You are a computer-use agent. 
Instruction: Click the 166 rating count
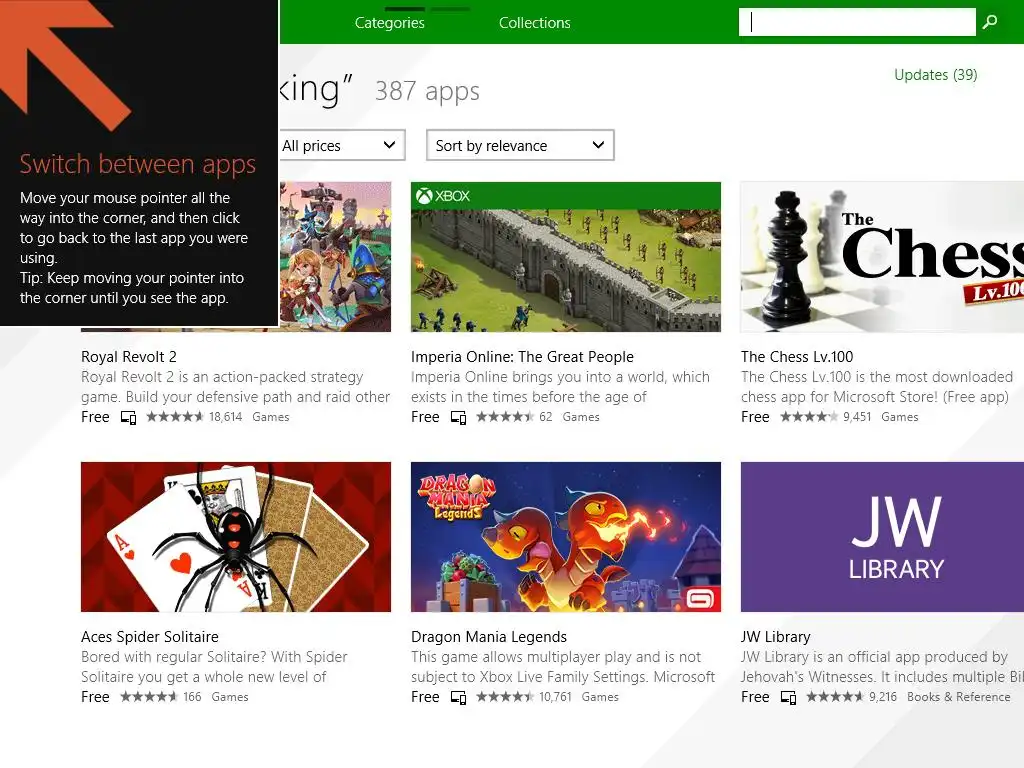(x=192, y=697)
